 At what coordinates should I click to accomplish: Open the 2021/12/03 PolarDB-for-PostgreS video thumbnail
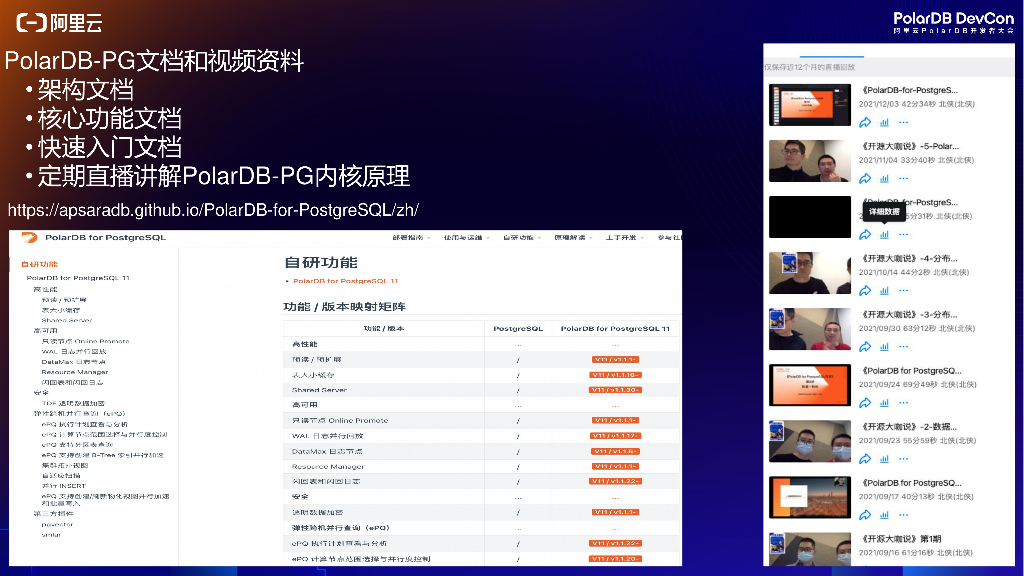click(x=810, y=104)
